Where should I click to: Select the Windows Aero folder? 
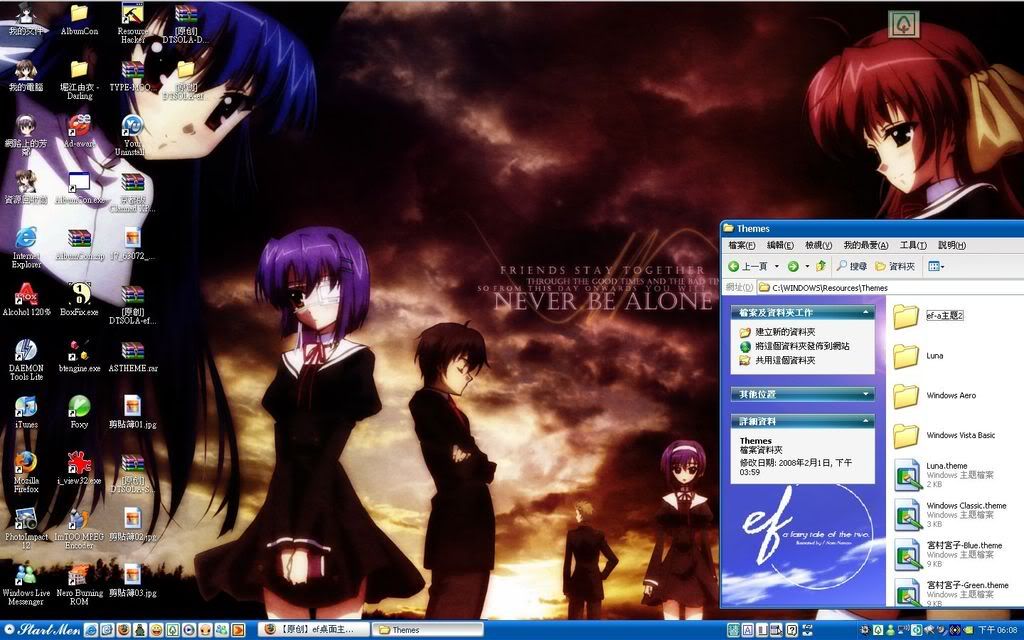[x=935, y=396]
